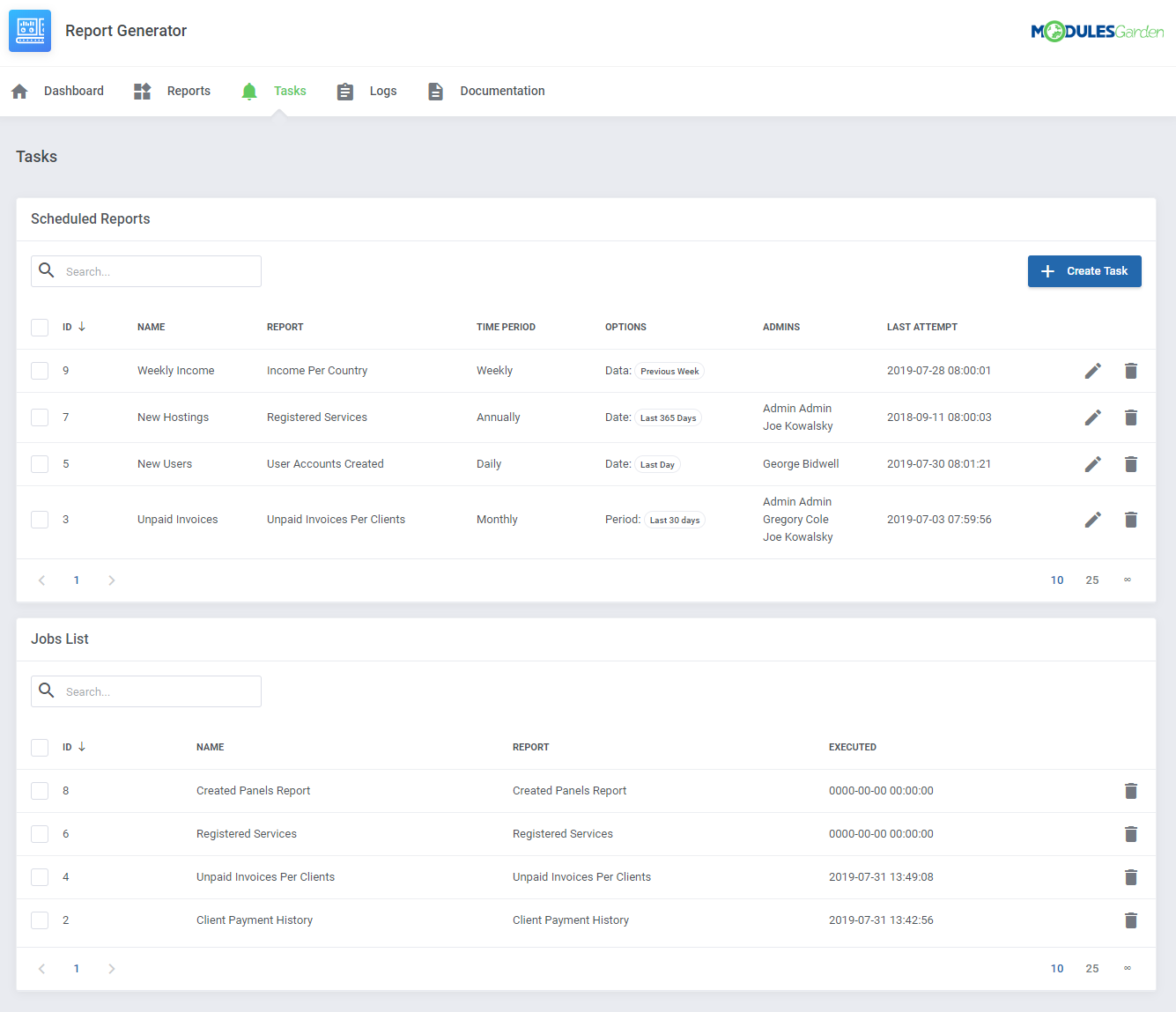Delete the Unpaid Invoices task with the trash icon
Image resolution: width=1176 pixels, height=1012 pixels.
[1131, 519]
